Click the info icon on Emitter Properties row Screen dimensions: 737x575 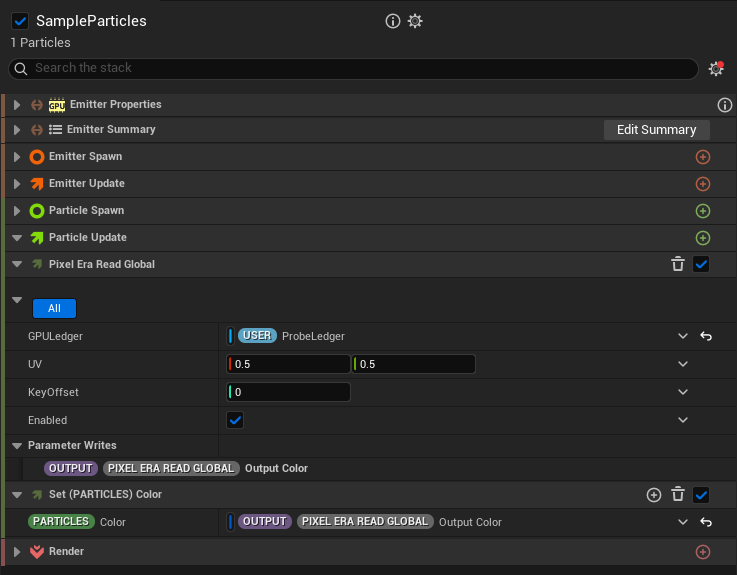click(724, 105)
